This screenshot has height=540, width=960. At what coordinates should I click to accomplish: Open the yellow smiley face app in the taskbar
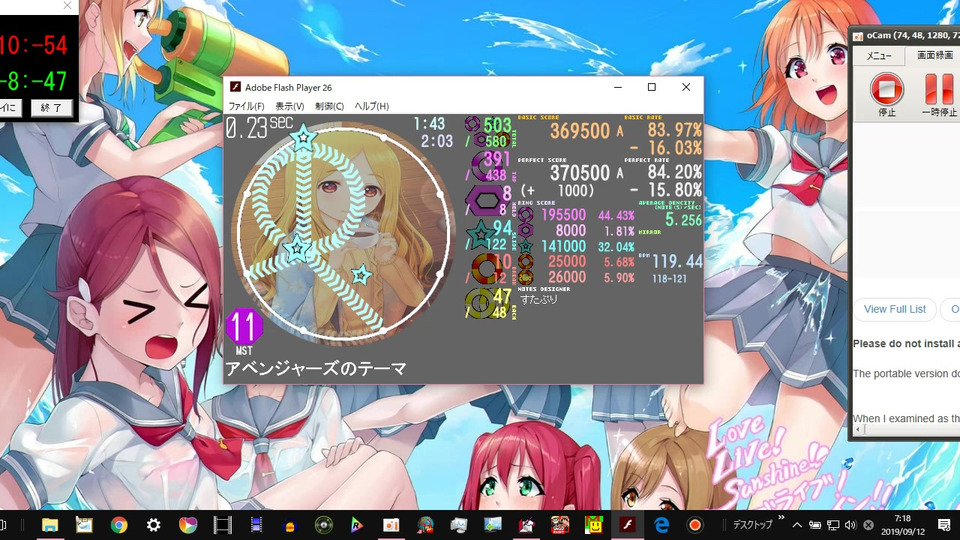click(x=593, y=525)
